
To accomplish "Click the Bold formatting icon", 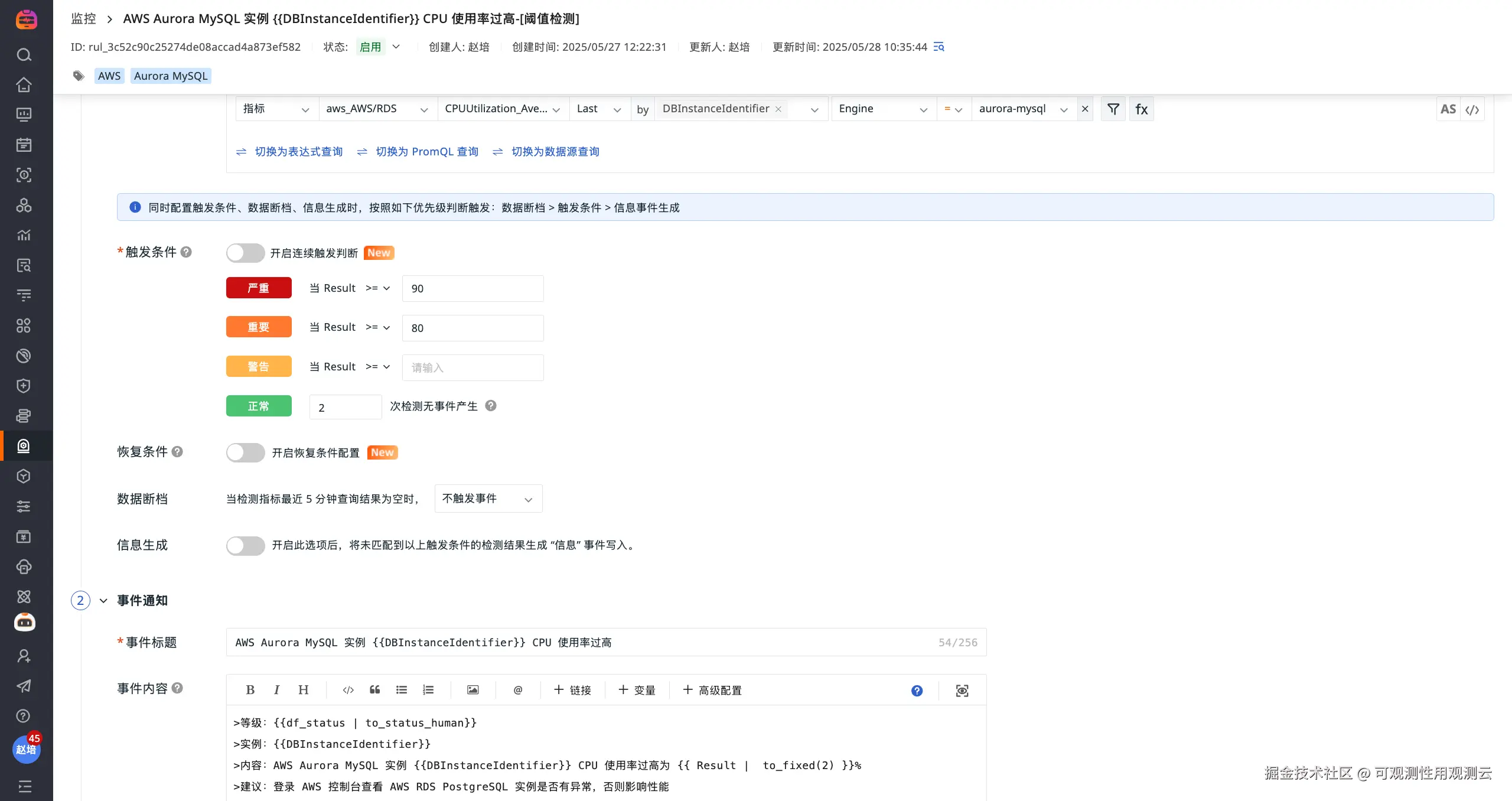I will point(250,690).
